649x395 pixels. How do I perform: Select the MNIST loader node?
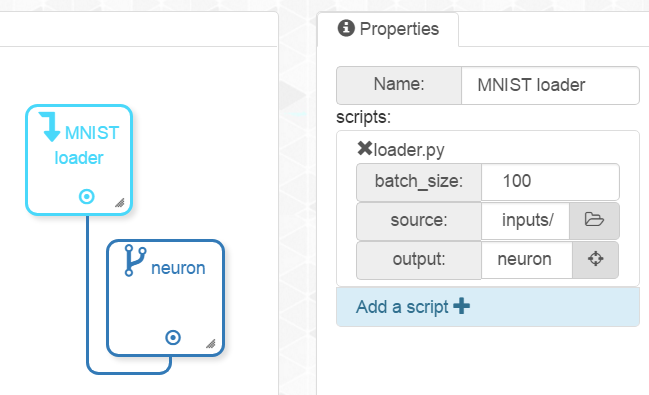click(x=79, y=160)
